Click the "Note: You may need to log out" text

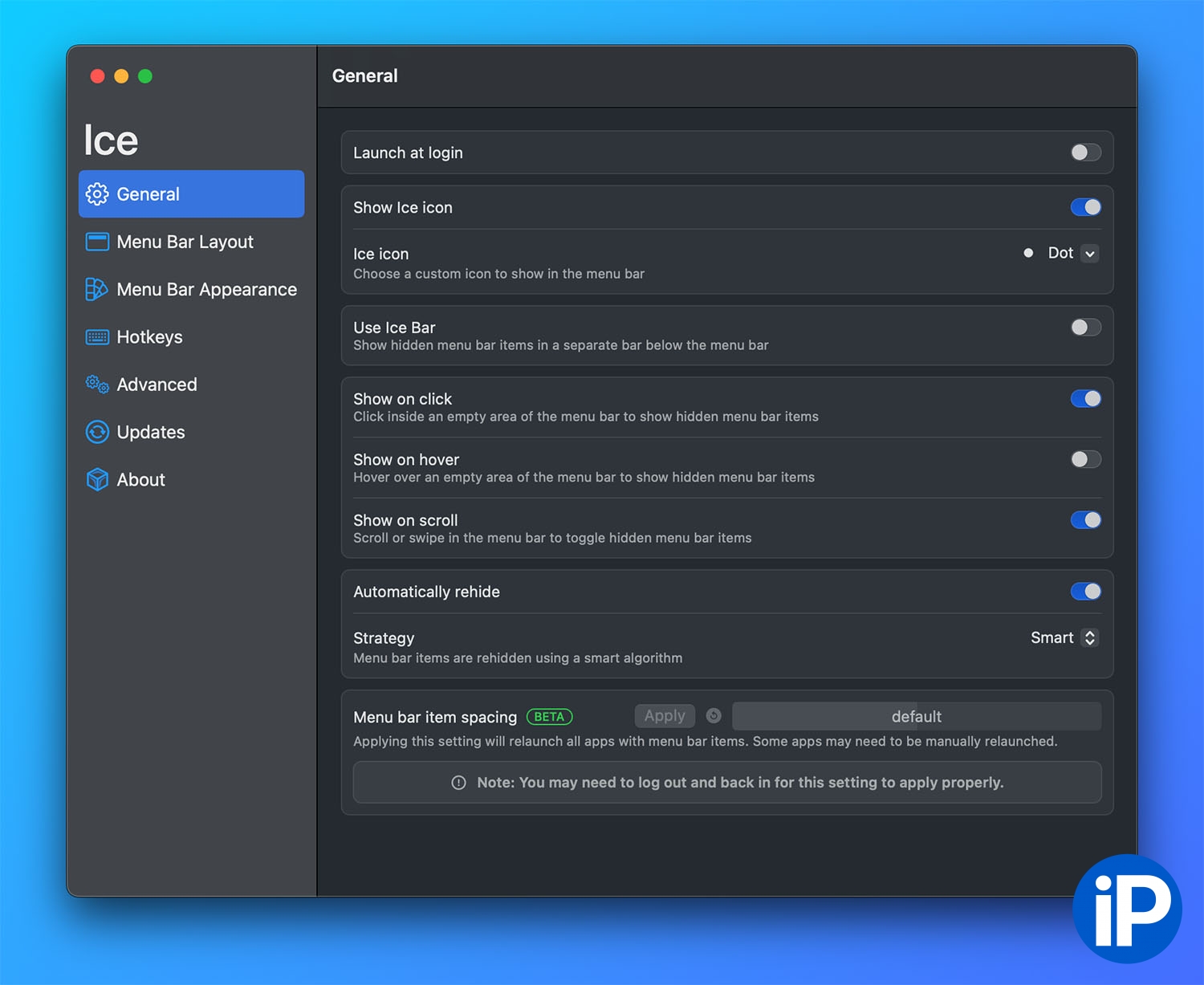tap(740, 783)
